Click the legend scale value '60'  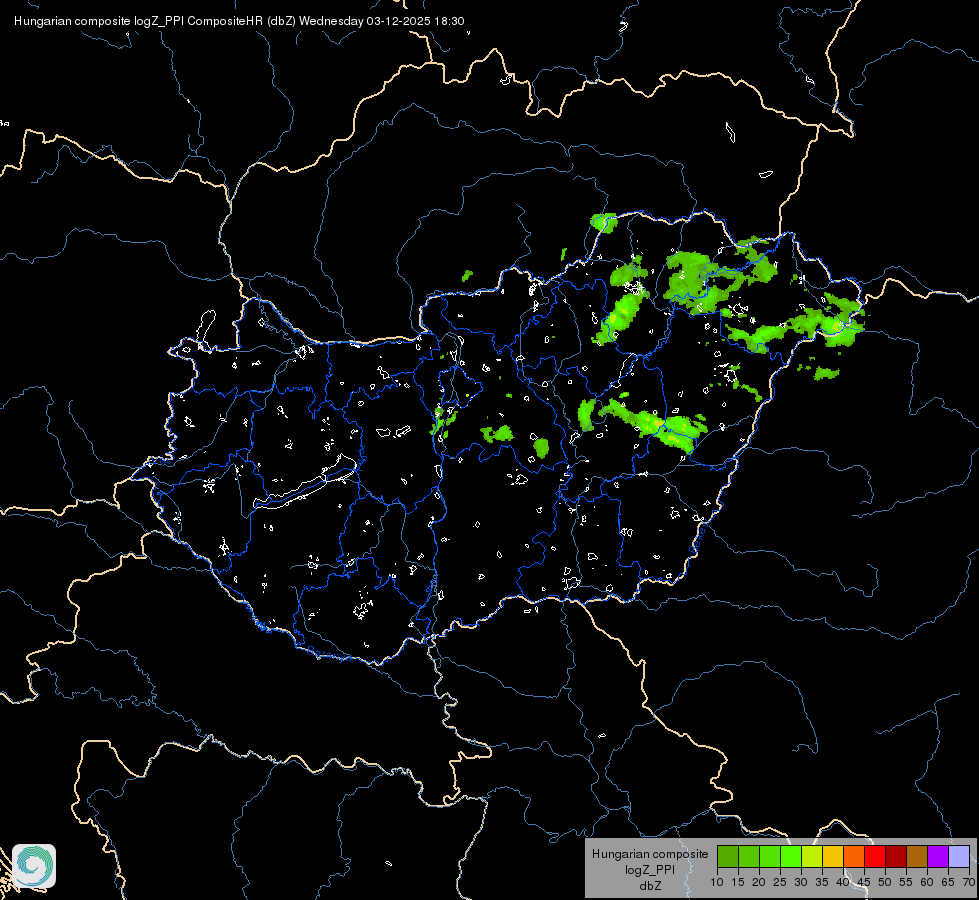coord(927,883)
